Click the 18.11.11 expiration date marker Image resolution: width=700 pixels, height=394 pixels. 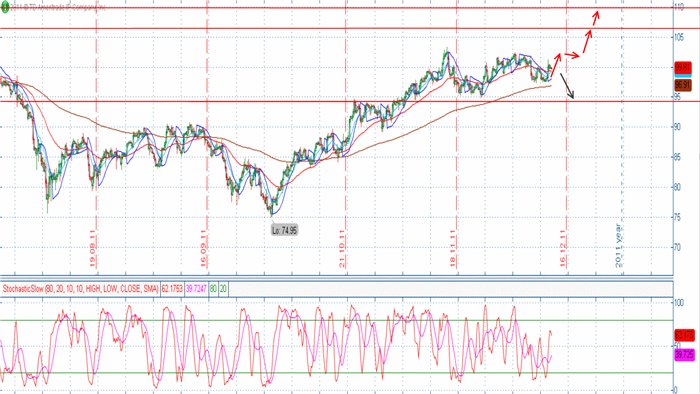453,249
